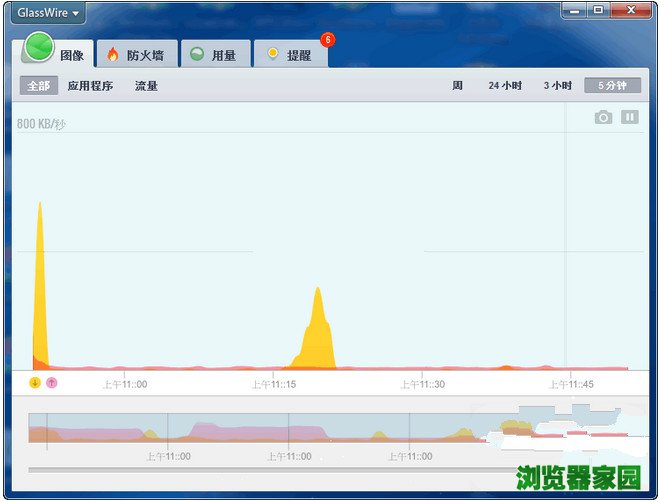Click the flame icon on 防火墙 tab
The height and width of the screenshot is (502, 660).
(113, 55)
